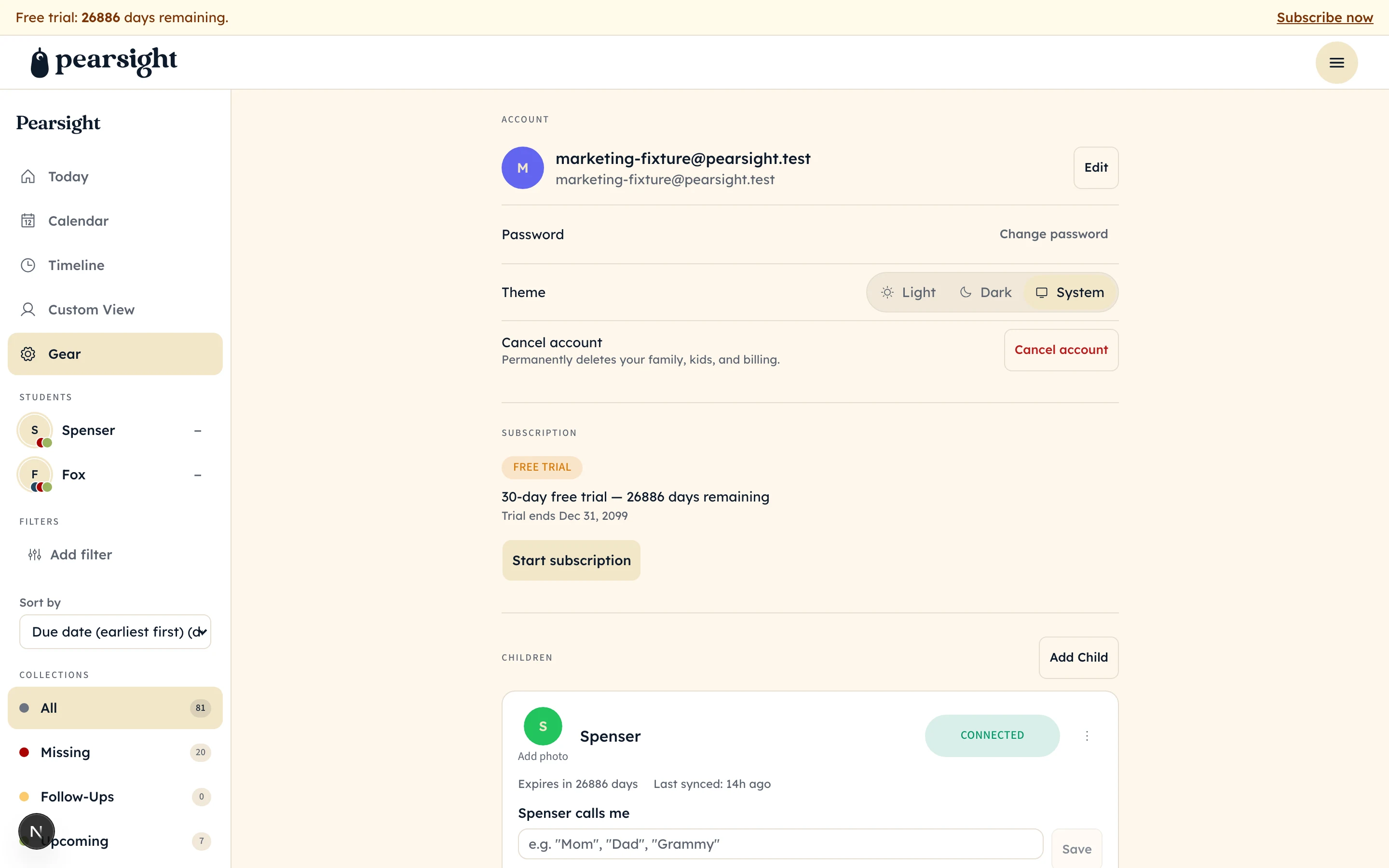Screen dimensions: 1389x868
Task: Open the hamburger menu button
Action: pos(1336,63)
